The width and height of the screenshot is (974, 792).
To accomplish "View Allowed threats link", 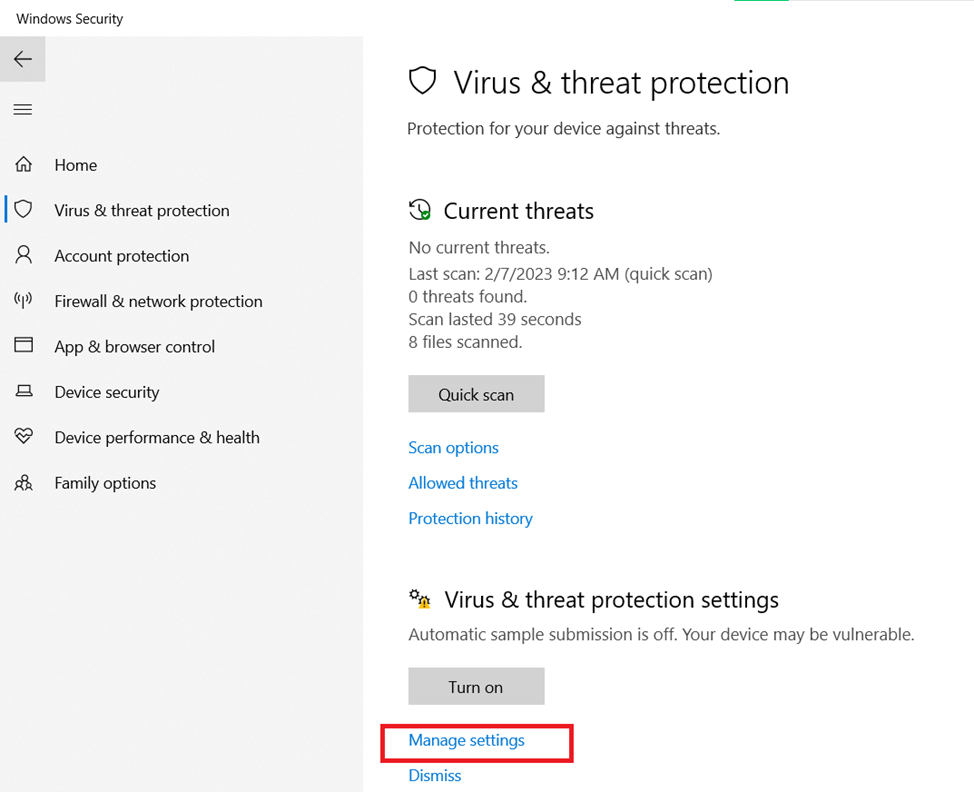I will 463,483.
